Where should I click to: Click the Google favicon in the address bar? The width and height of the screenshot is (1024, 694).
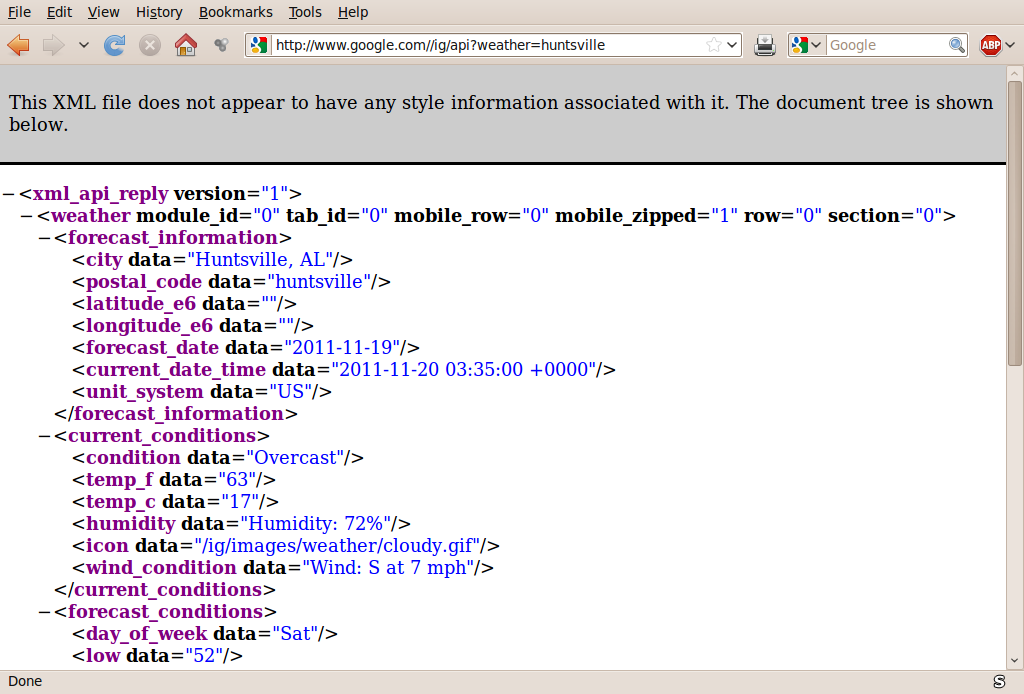click(258, 44)
